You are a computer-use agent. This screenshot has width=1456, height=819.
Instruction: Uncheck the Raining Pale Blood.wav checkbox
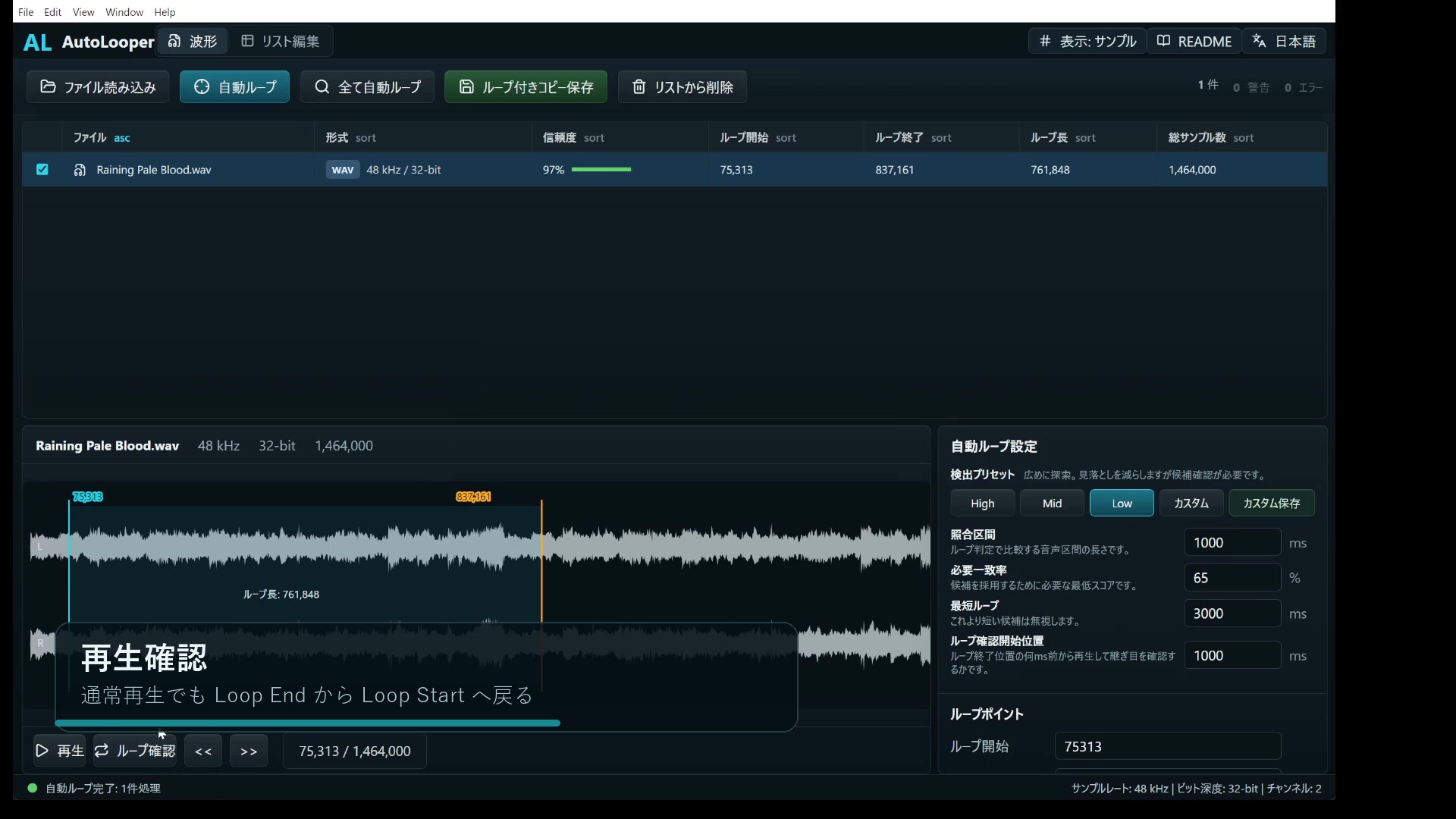pyautogui.click(x=42, y=170)
